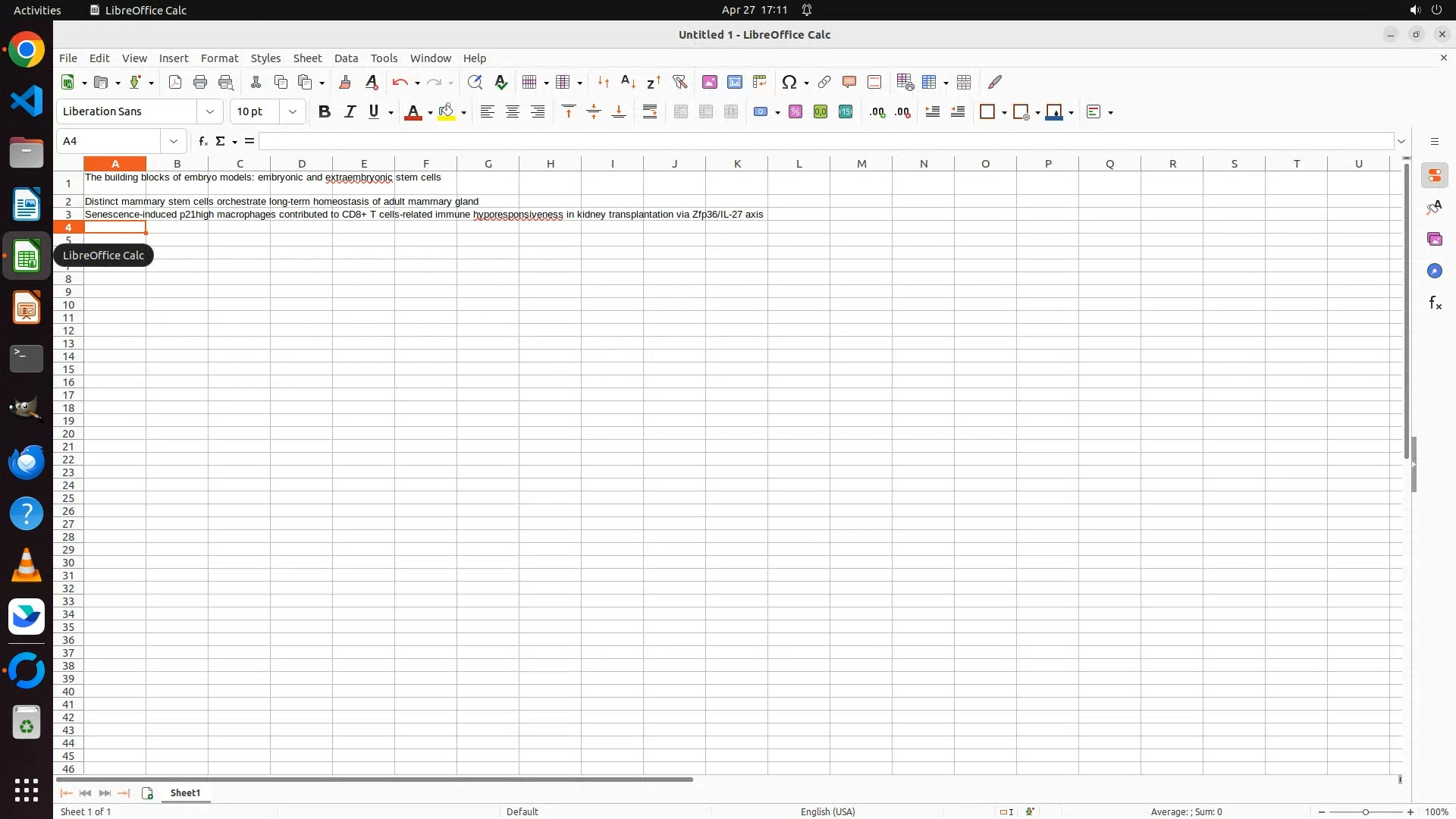
Task: Open the Function Wizard next to the Name Box
Action: [x=202, y=141]
